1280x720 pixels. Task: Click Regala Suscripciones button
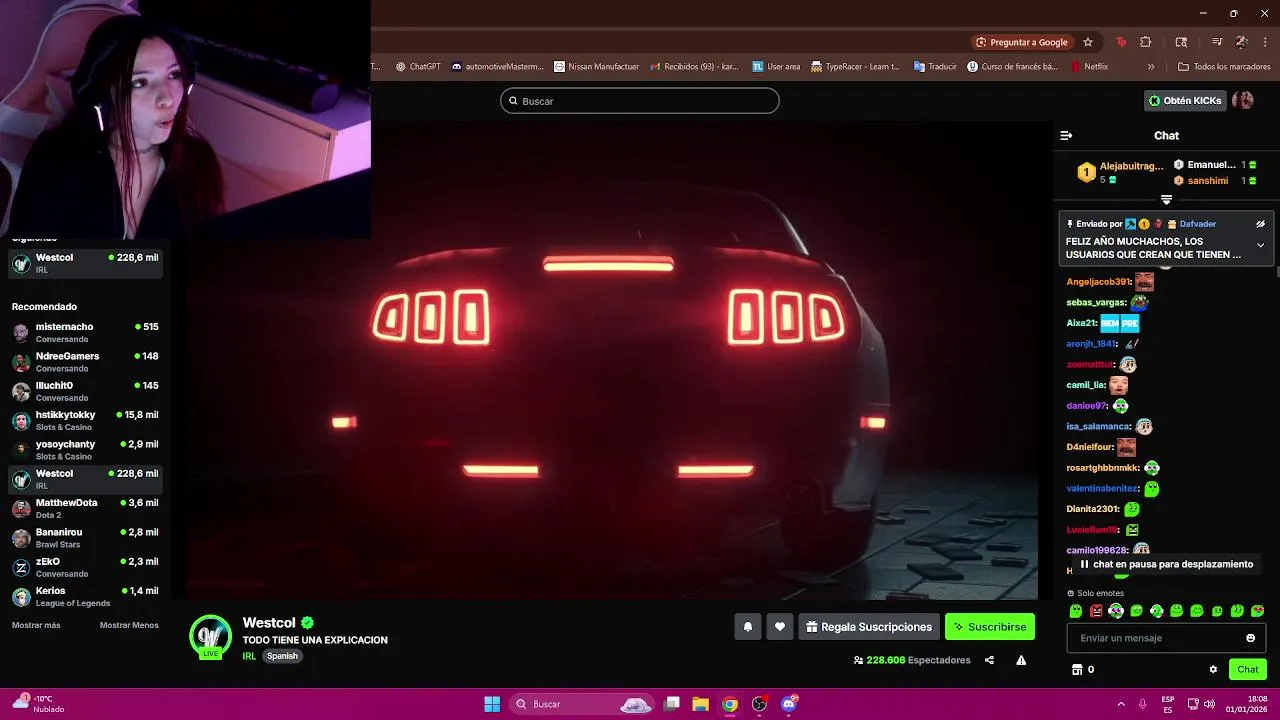click(x=869, y=627)
